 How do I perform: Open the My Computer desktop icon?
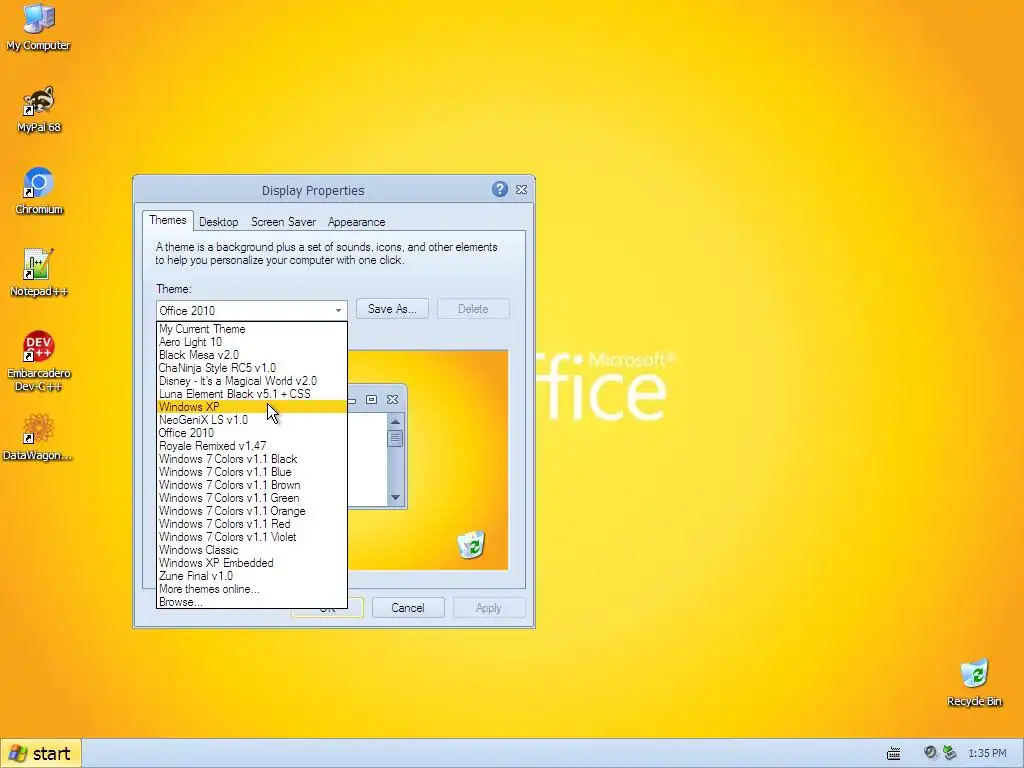(39, 27)
